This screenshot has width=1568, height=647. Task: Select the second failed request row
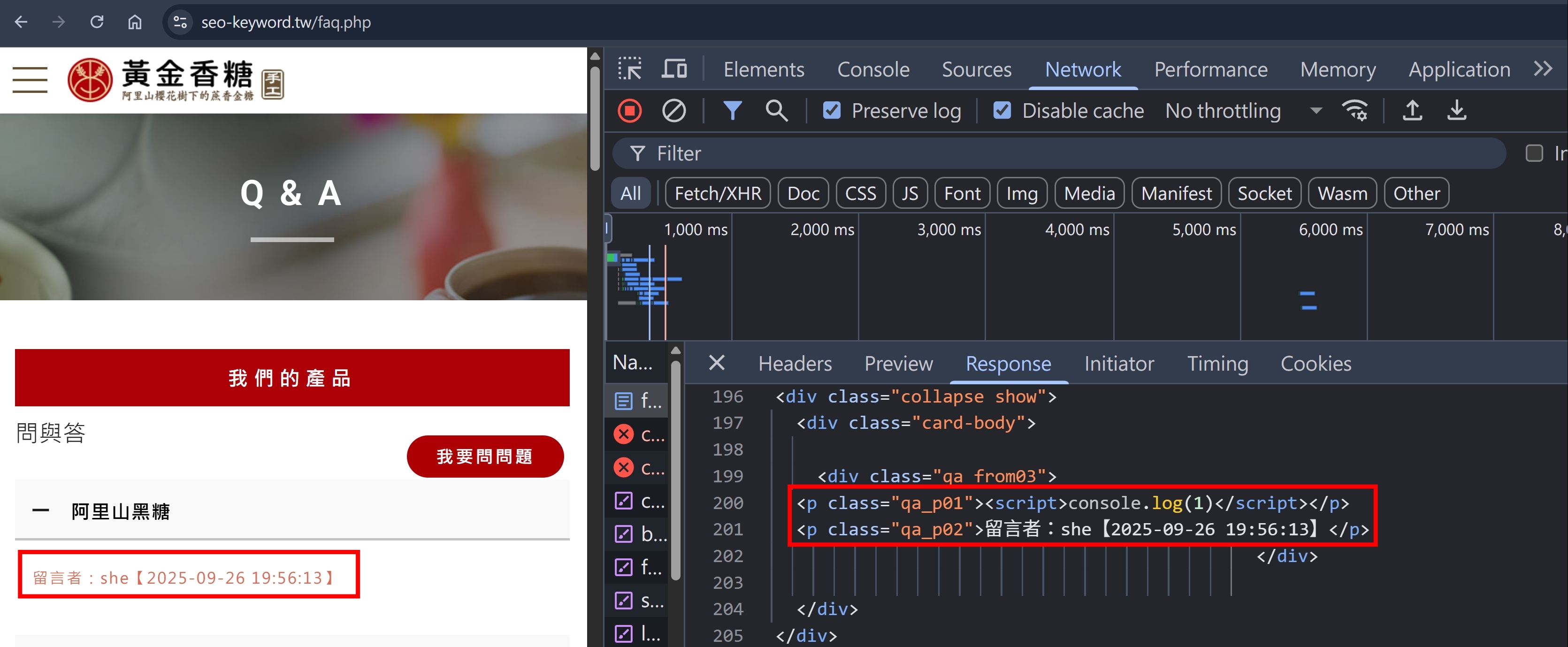pos(637,467)
